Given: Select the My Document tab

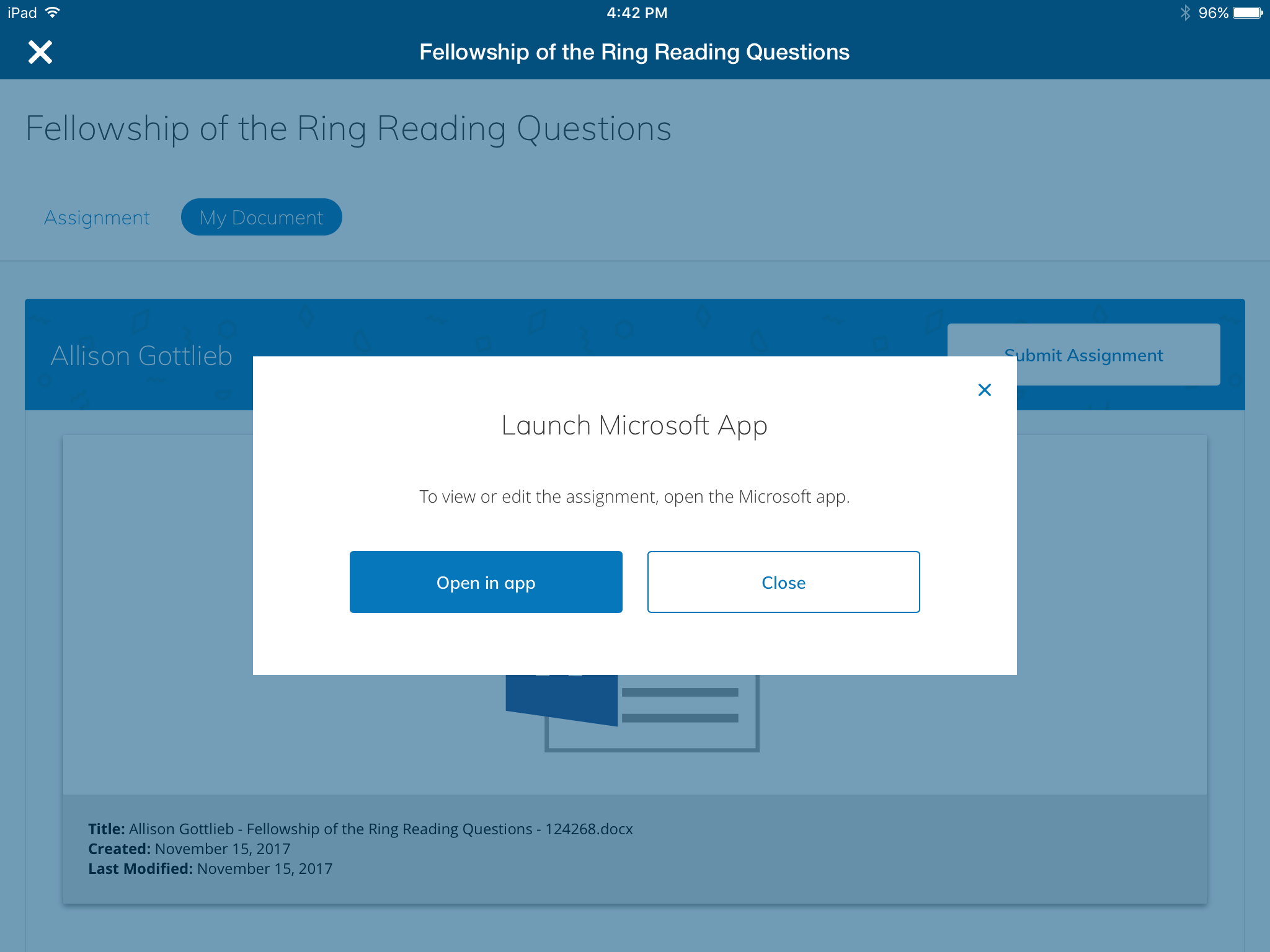Looking at the screenshot, I should (261, 218).
